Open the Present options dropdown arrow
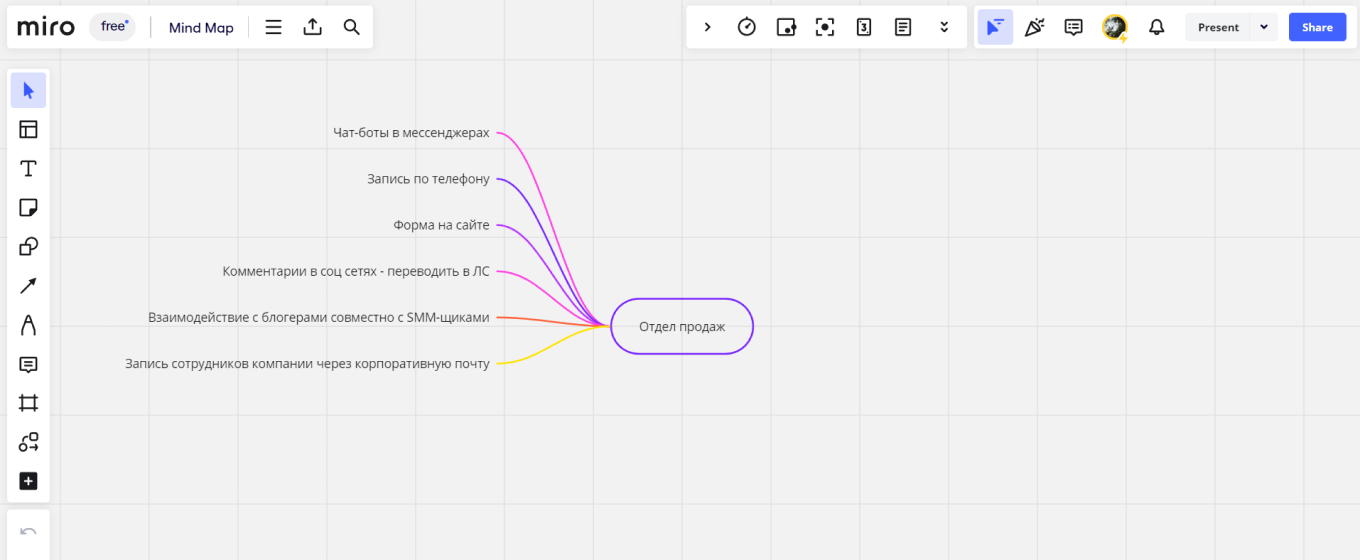 (x=1264, y=27)
